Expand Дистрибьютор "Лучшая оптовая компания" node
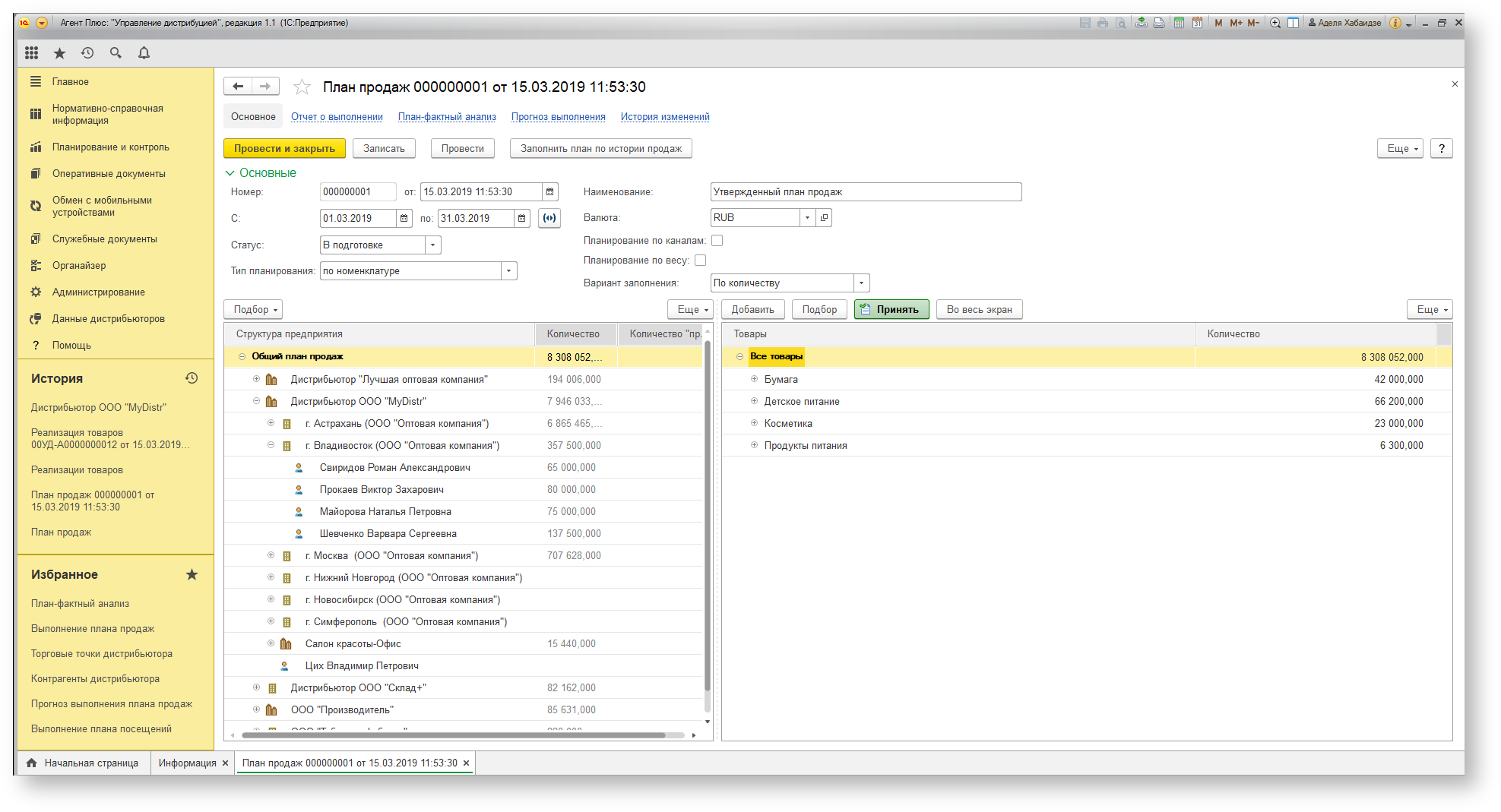Screen dimensions: 1501x812 point(256,378)
